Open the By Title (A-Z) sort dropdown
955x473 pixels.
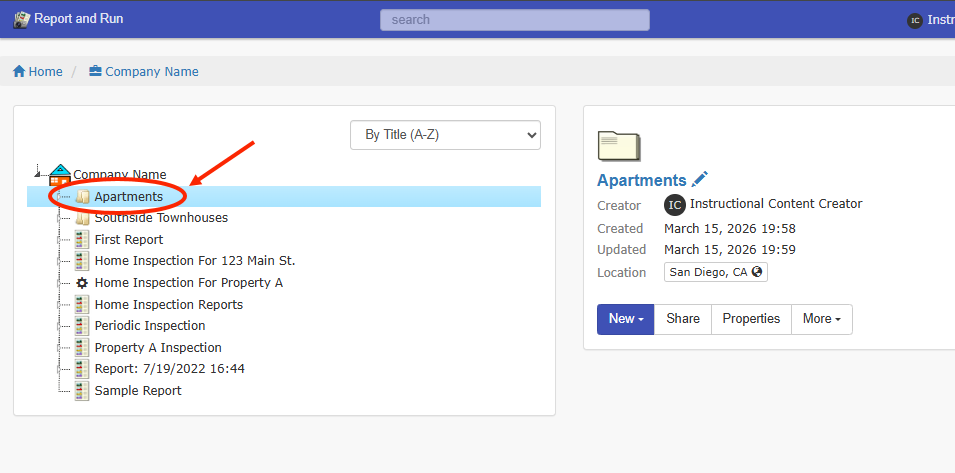click(445, 135)
